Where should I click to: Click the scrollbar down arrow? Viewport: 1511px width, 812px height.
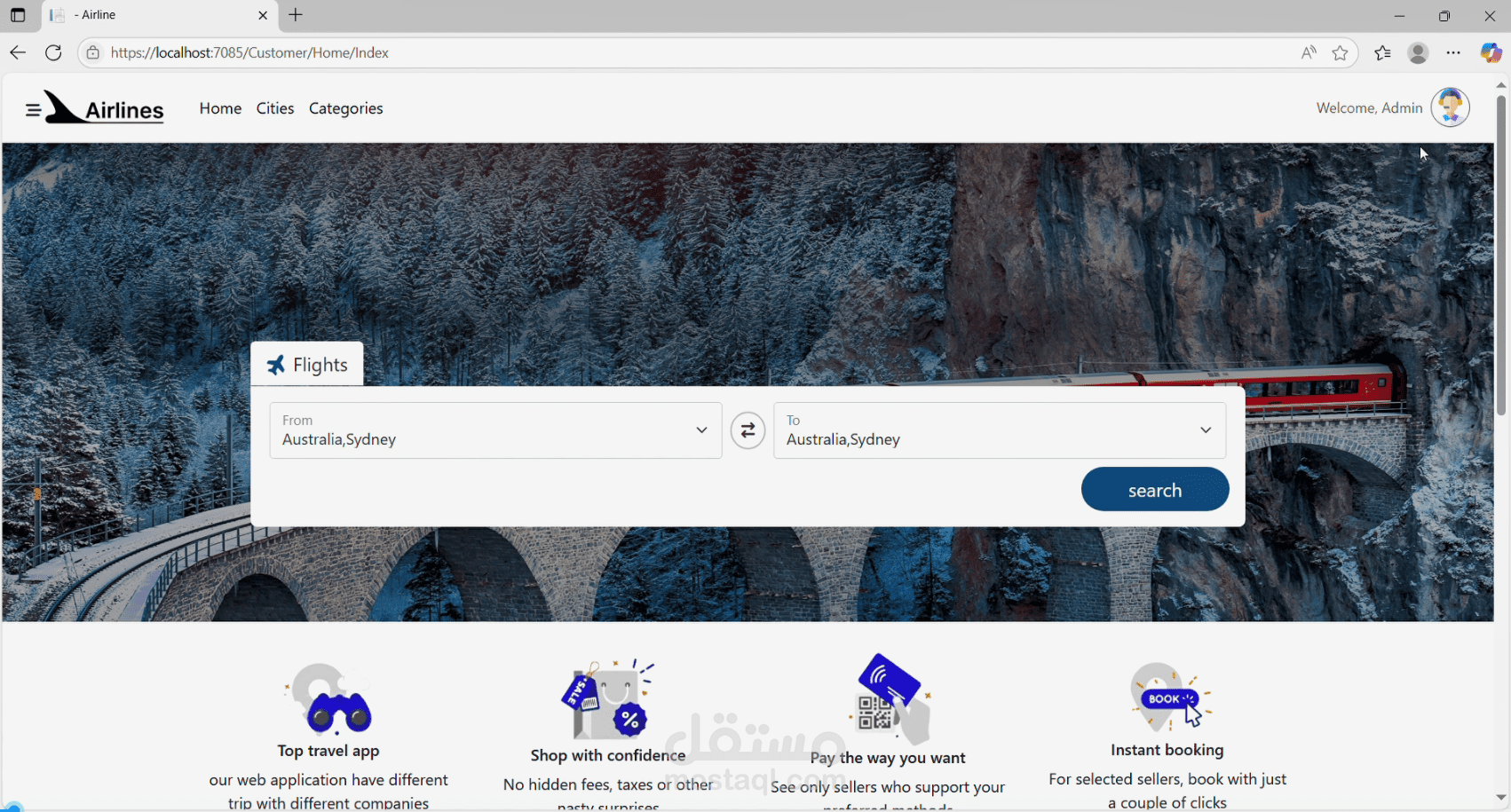[1501, 798]
